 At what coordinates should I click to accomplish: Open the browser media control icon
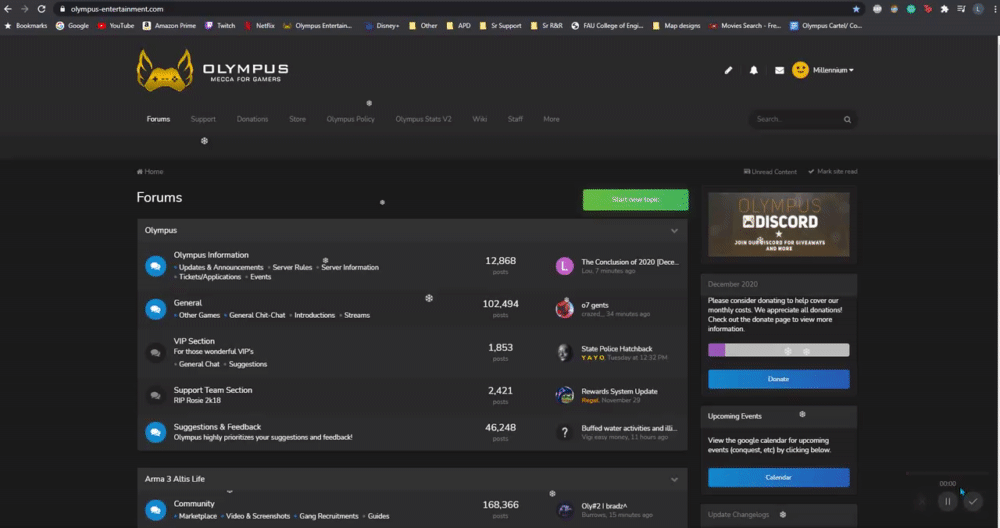961,9
